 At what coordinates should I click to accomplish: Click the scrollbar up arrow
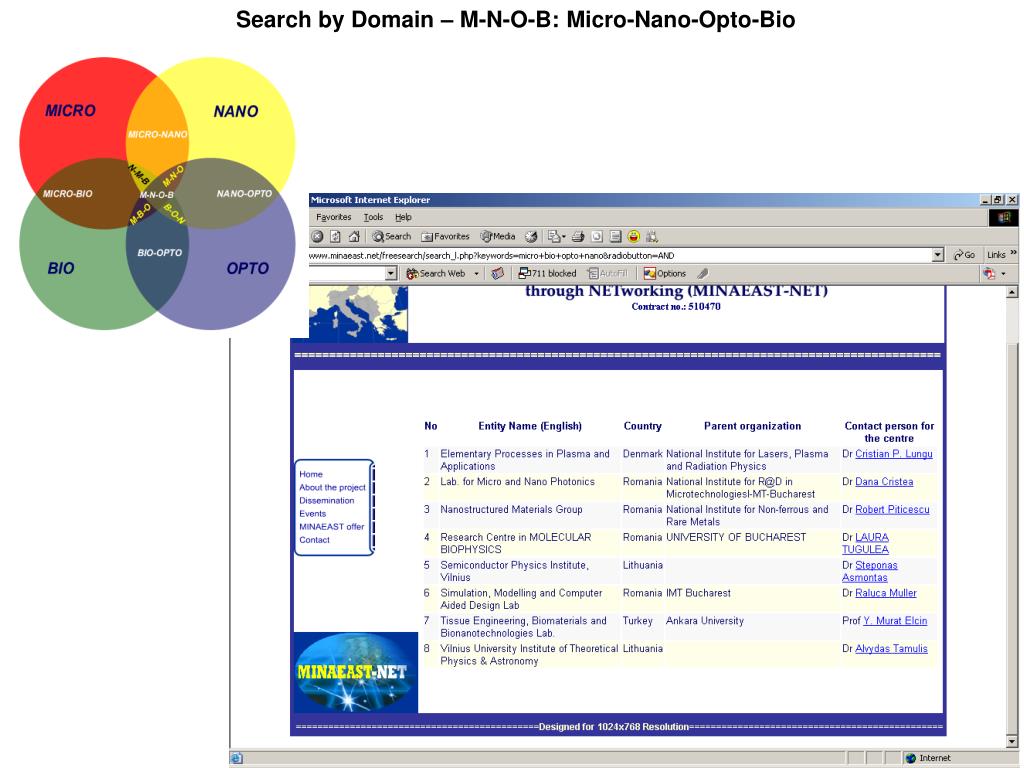tap(1012, 293)
